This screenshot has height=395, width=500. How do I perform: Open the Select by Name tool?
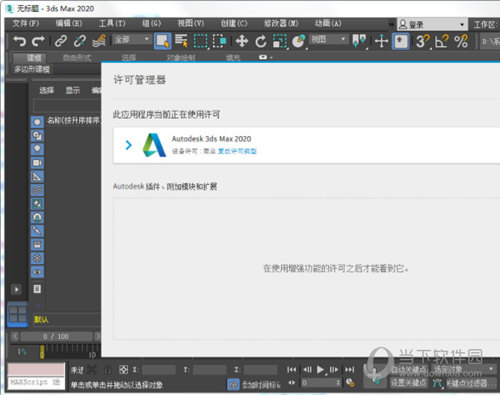181,41
